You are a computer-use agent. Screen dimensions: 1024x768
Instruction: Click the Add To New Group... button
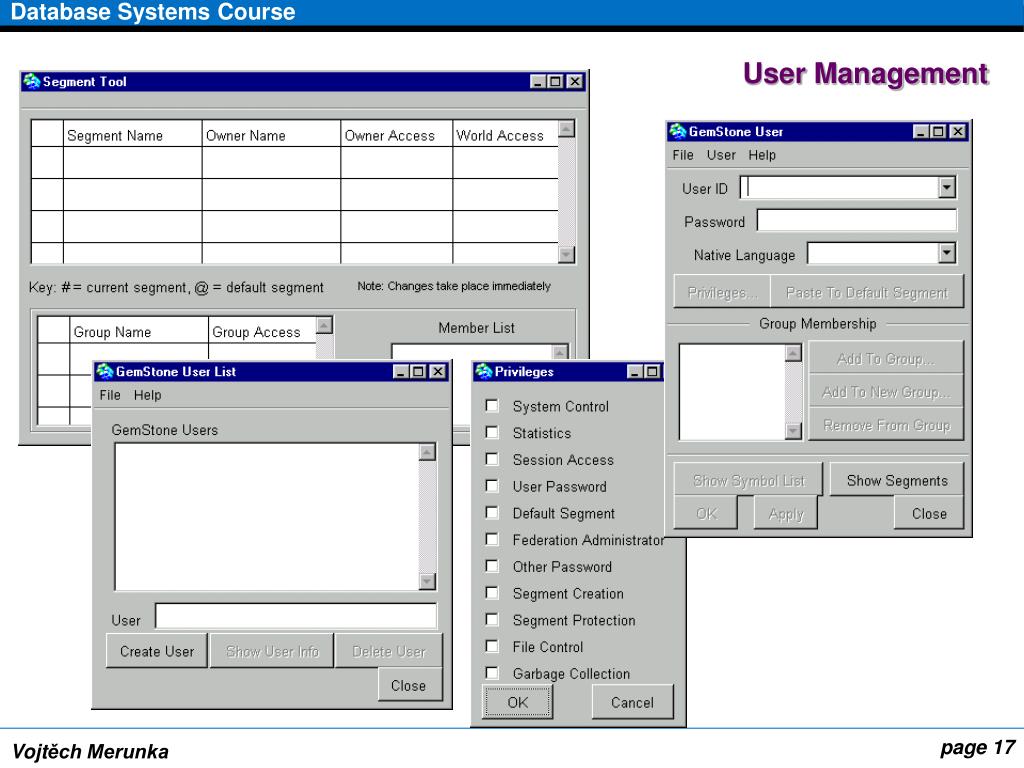[886, 392]
